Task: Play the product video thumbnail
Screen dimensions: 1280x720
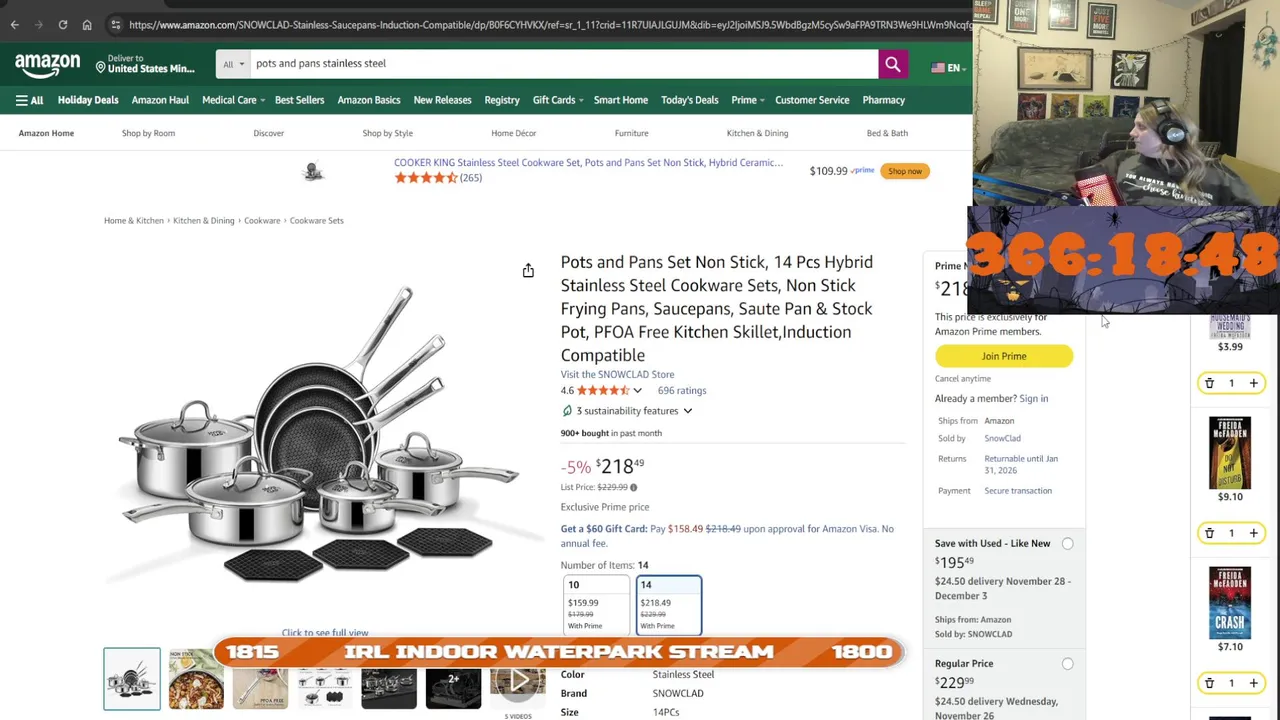Action: (518, 682)
